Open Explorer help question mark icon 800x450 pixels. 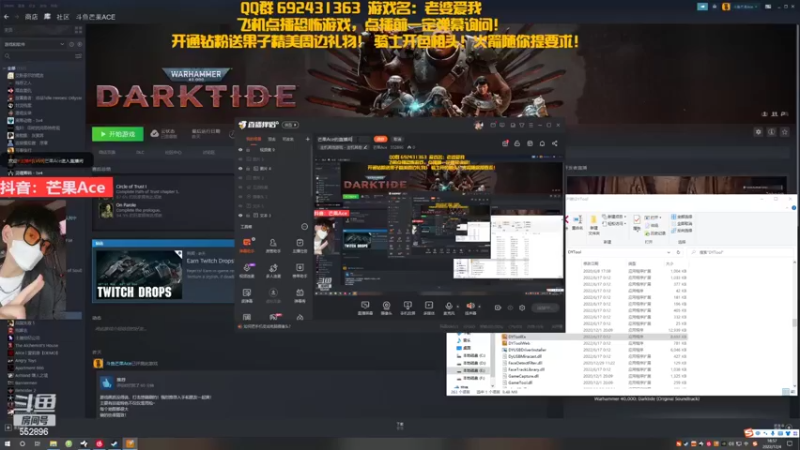click(794, 208)
